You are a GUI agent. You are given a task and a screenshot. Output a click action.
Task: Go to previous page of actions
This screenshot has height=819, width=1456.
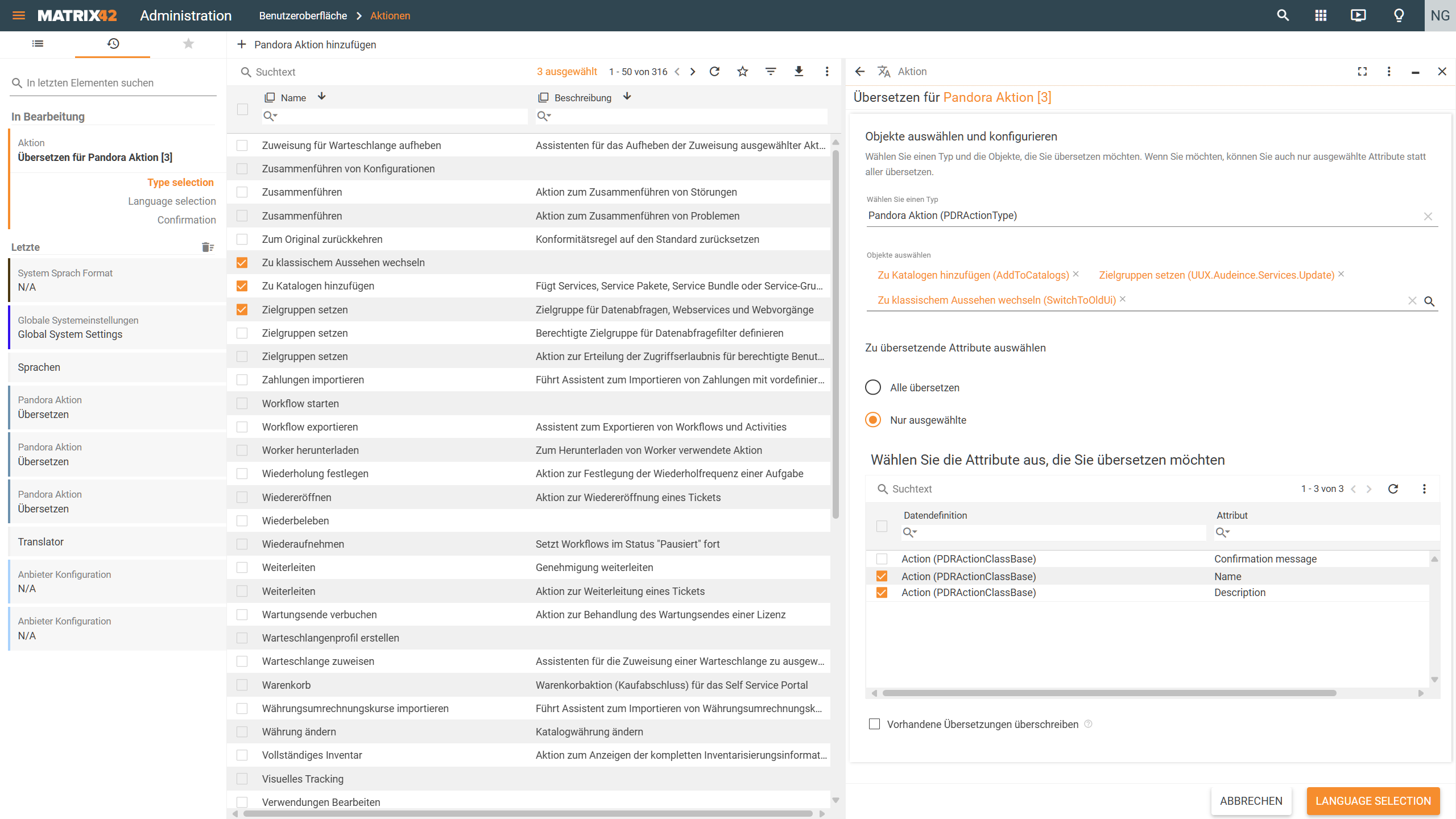(x=677, y=72)
